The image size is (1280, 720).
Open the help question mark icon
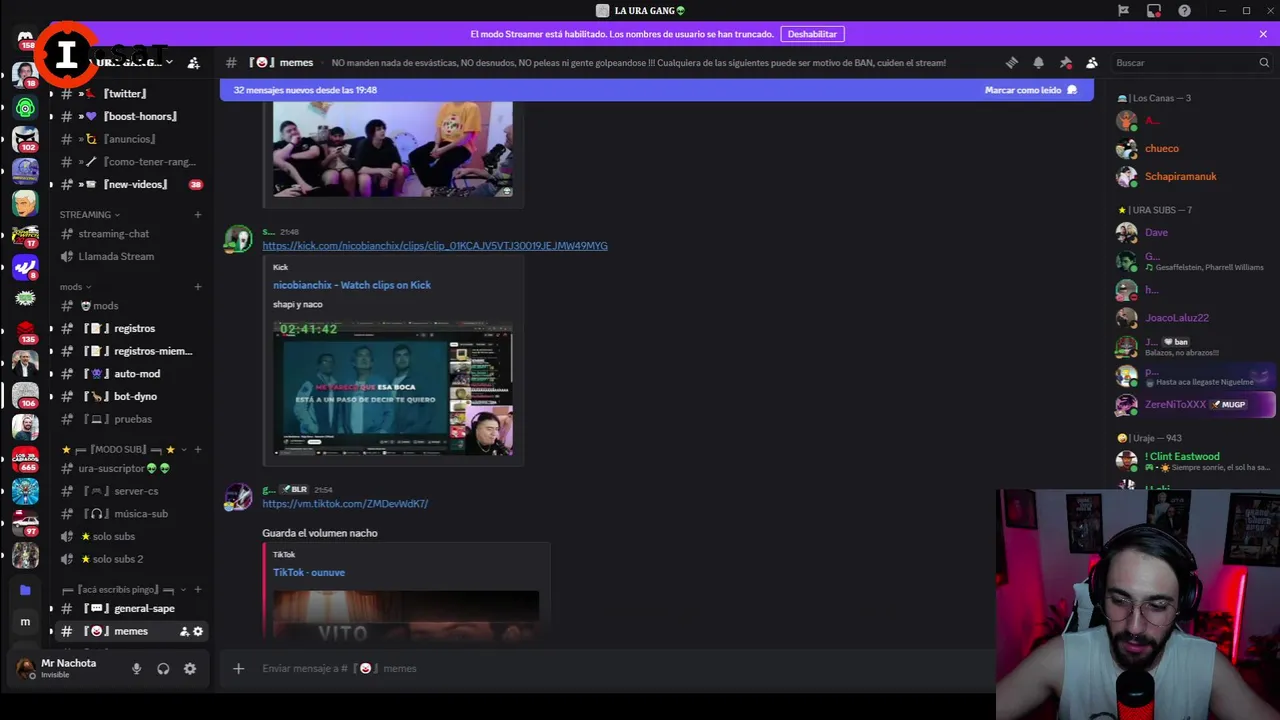click(x=1184, y=10)
